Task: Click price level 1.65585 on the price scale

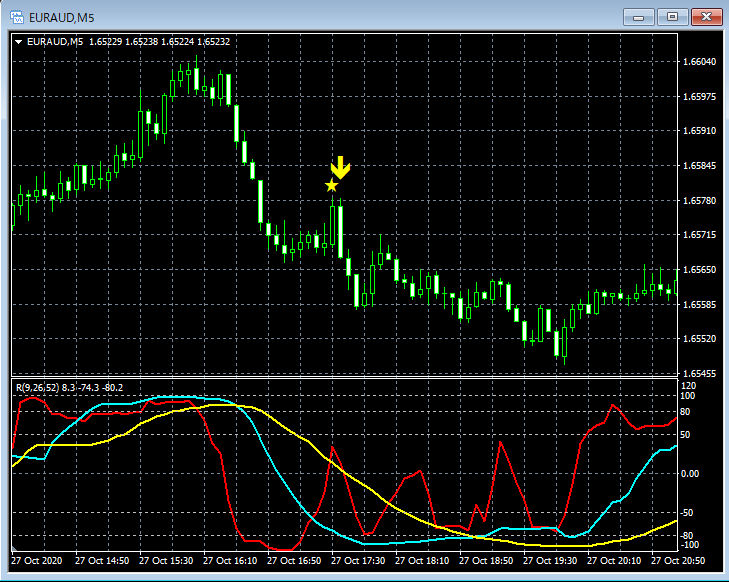Action: 699,304
